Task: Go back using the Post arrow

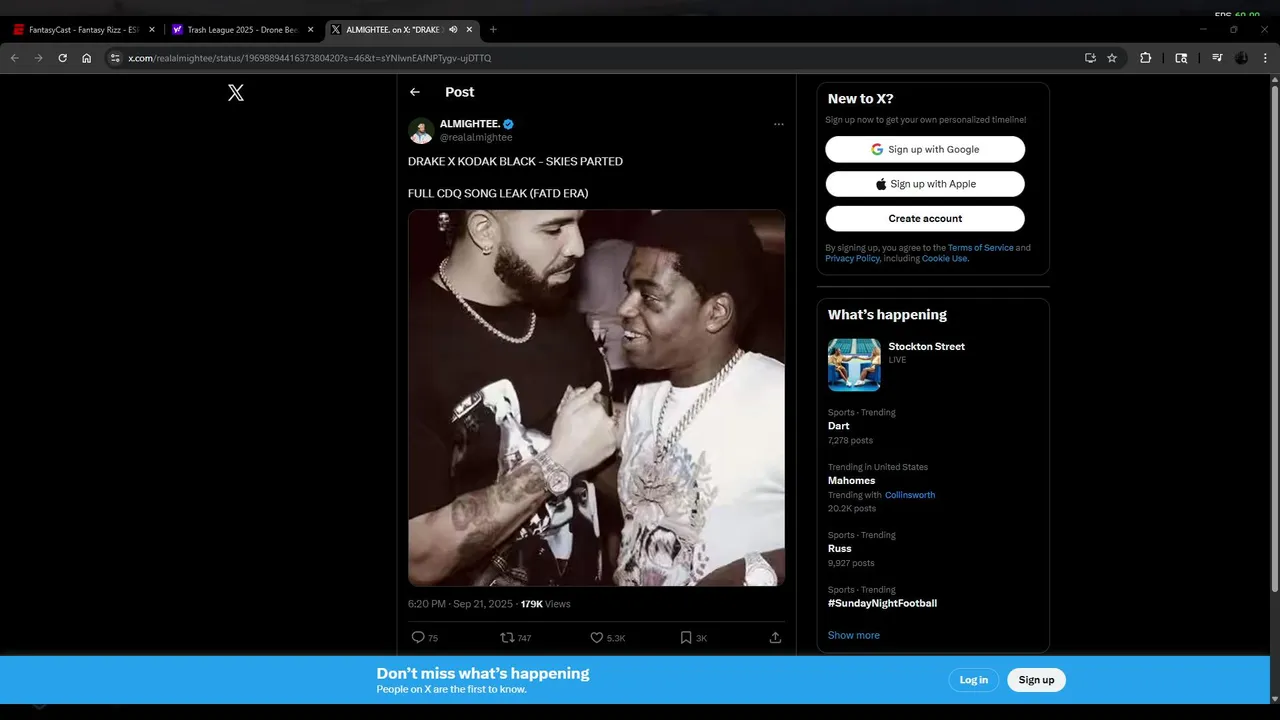Action: pos(415,92)
